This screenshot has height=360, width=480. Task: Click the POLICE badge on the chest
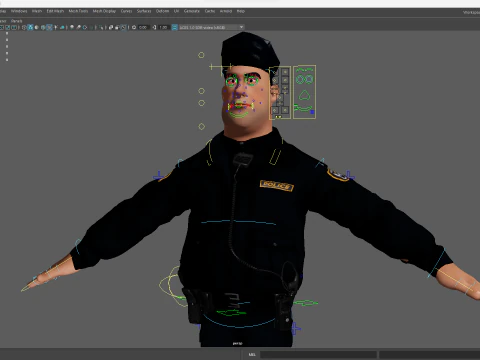pyautogui.click(x=277, y=186)
